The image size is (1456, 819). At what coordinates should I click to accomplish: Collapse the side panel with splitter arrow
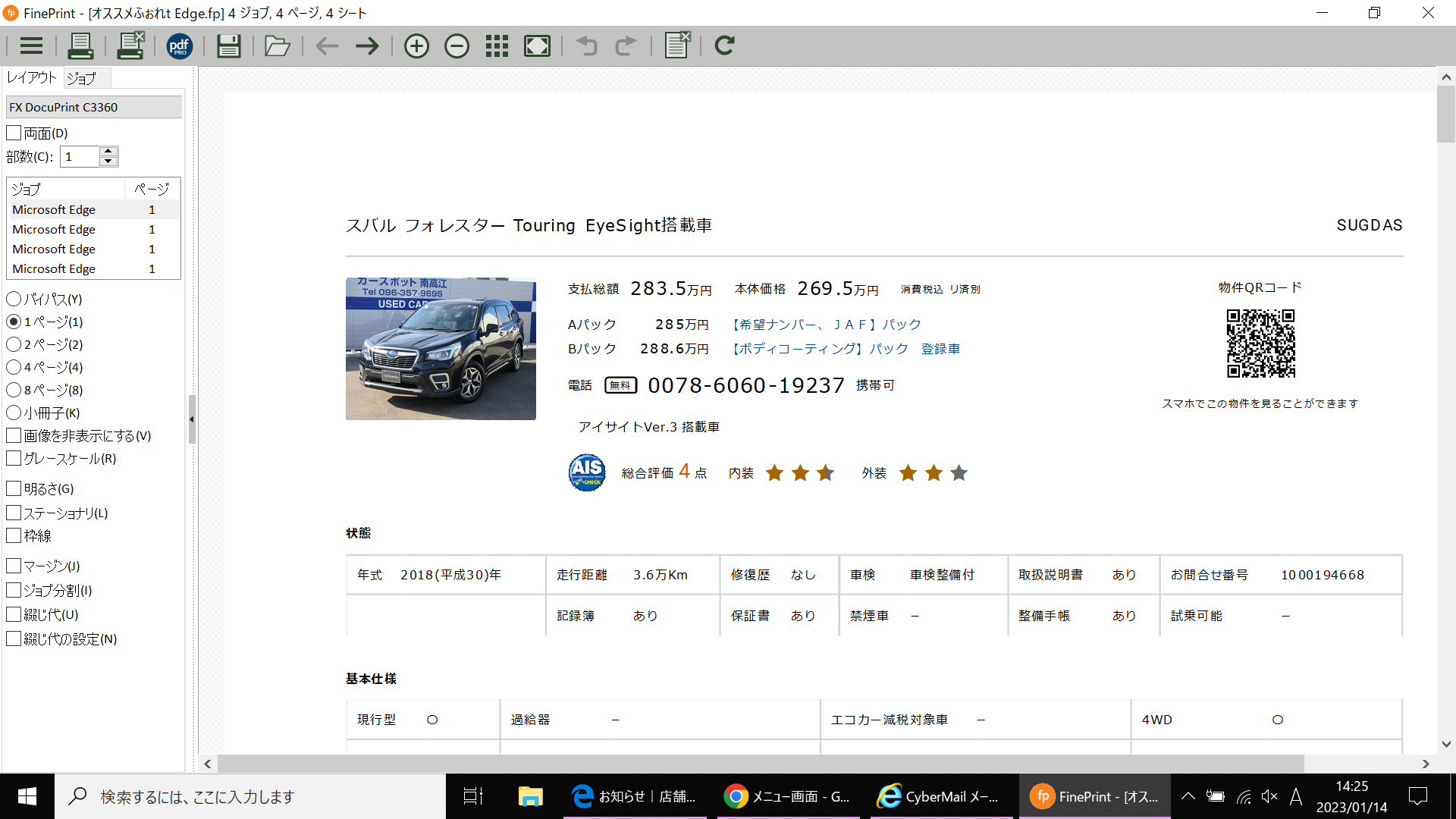[192, 419]
